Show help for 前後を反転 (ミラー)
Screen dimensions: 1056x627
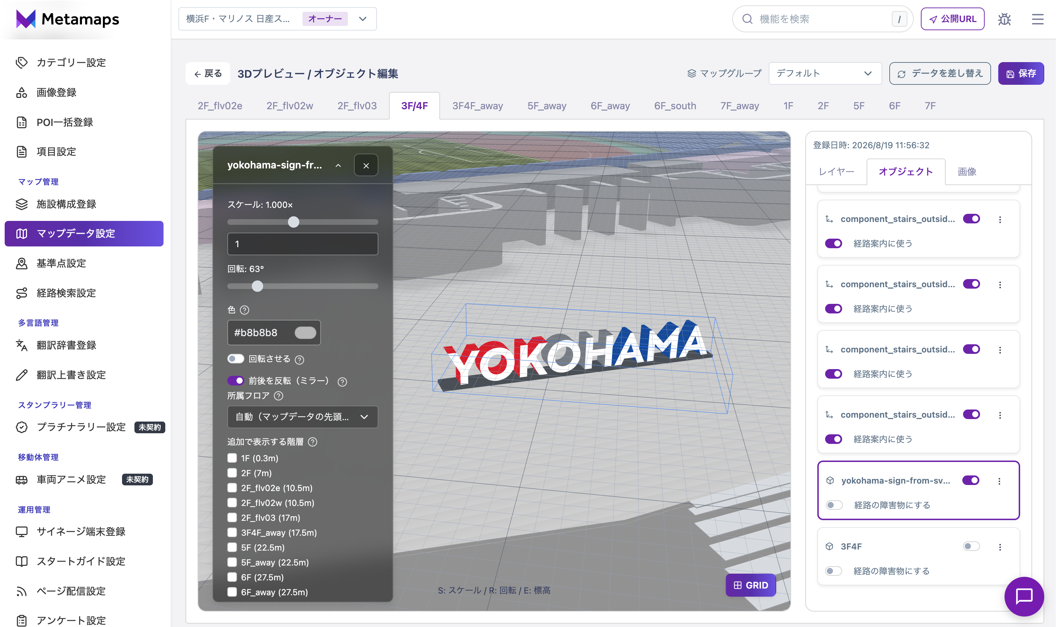point(342,382)
